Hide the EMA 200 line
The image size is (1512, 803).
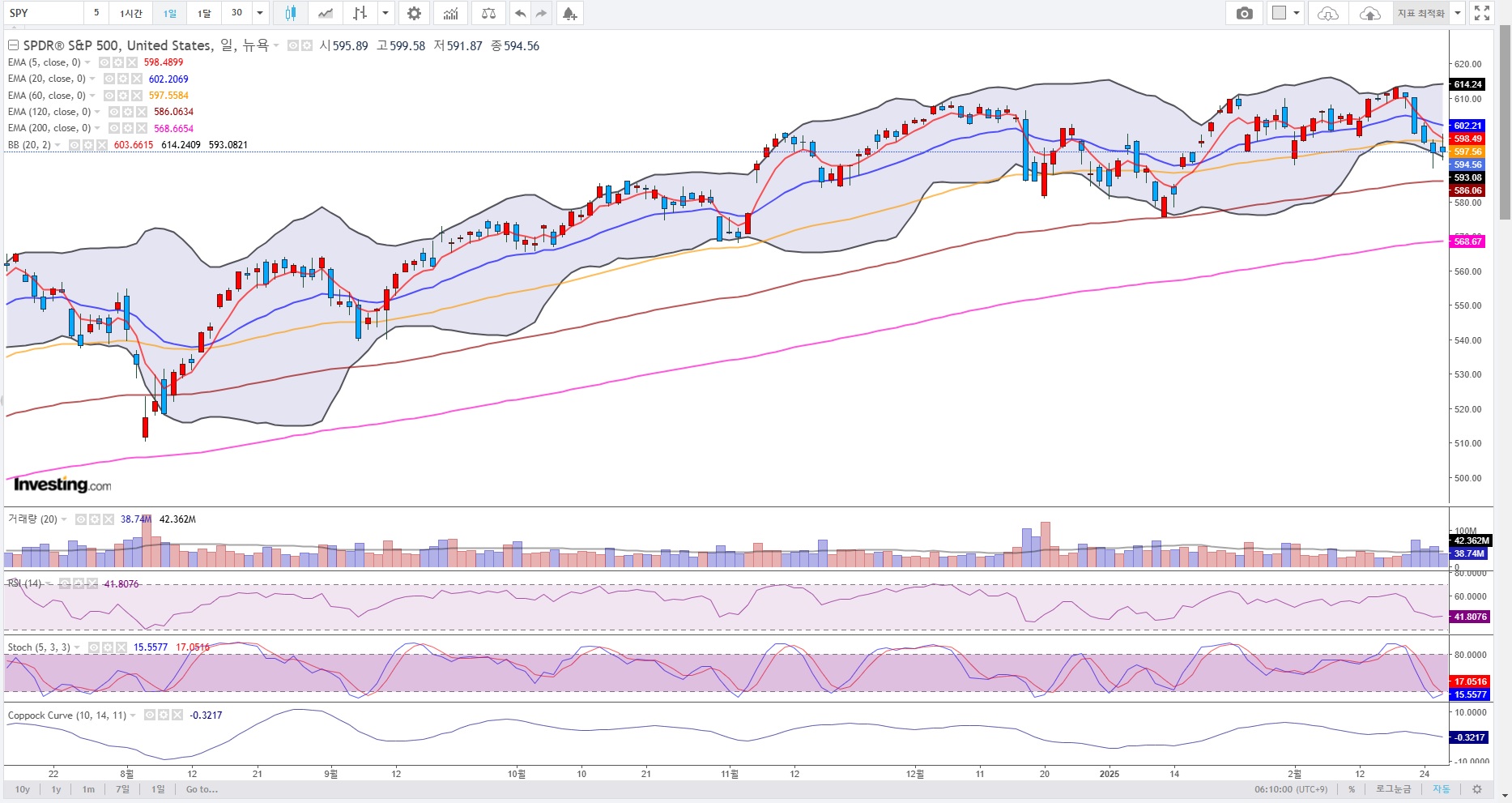click(114, 128)
